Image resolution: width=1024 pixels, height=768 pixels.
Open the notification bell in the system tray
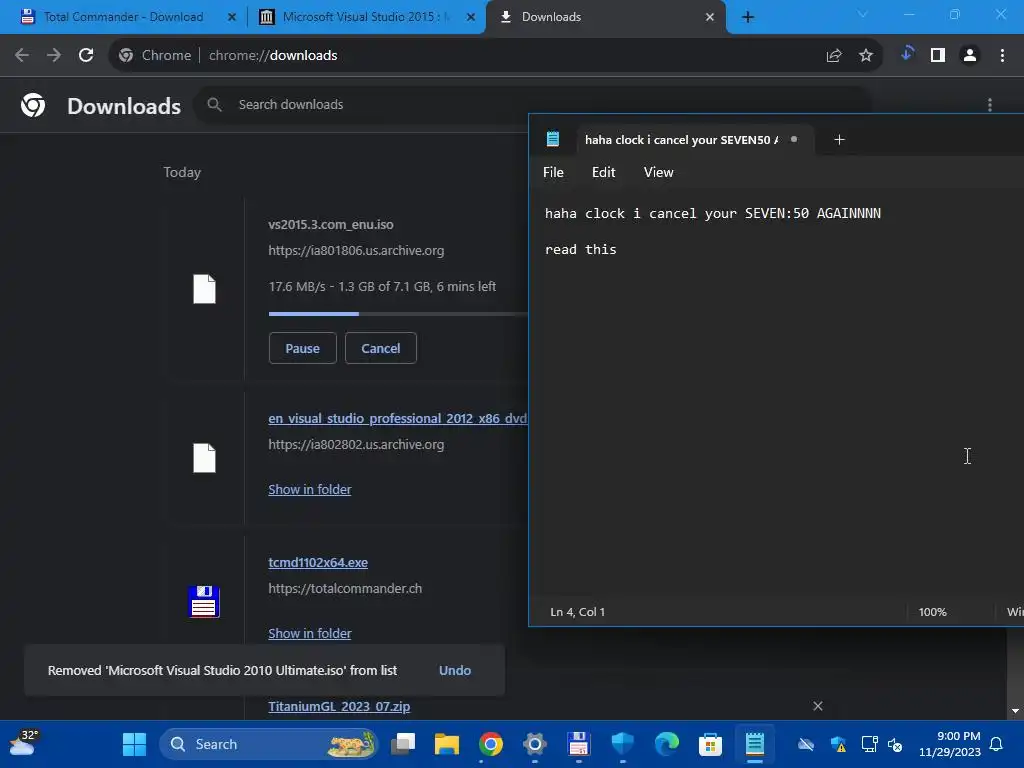pos(997,744)
